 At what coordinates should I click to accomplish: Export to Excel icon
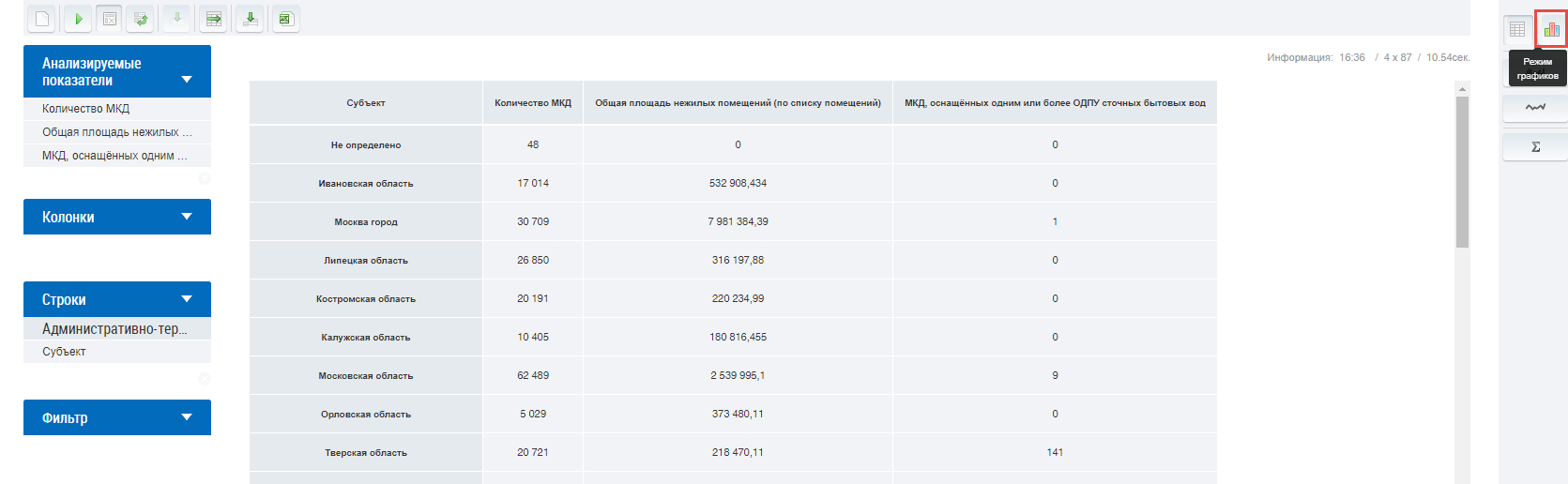point(286,19)
